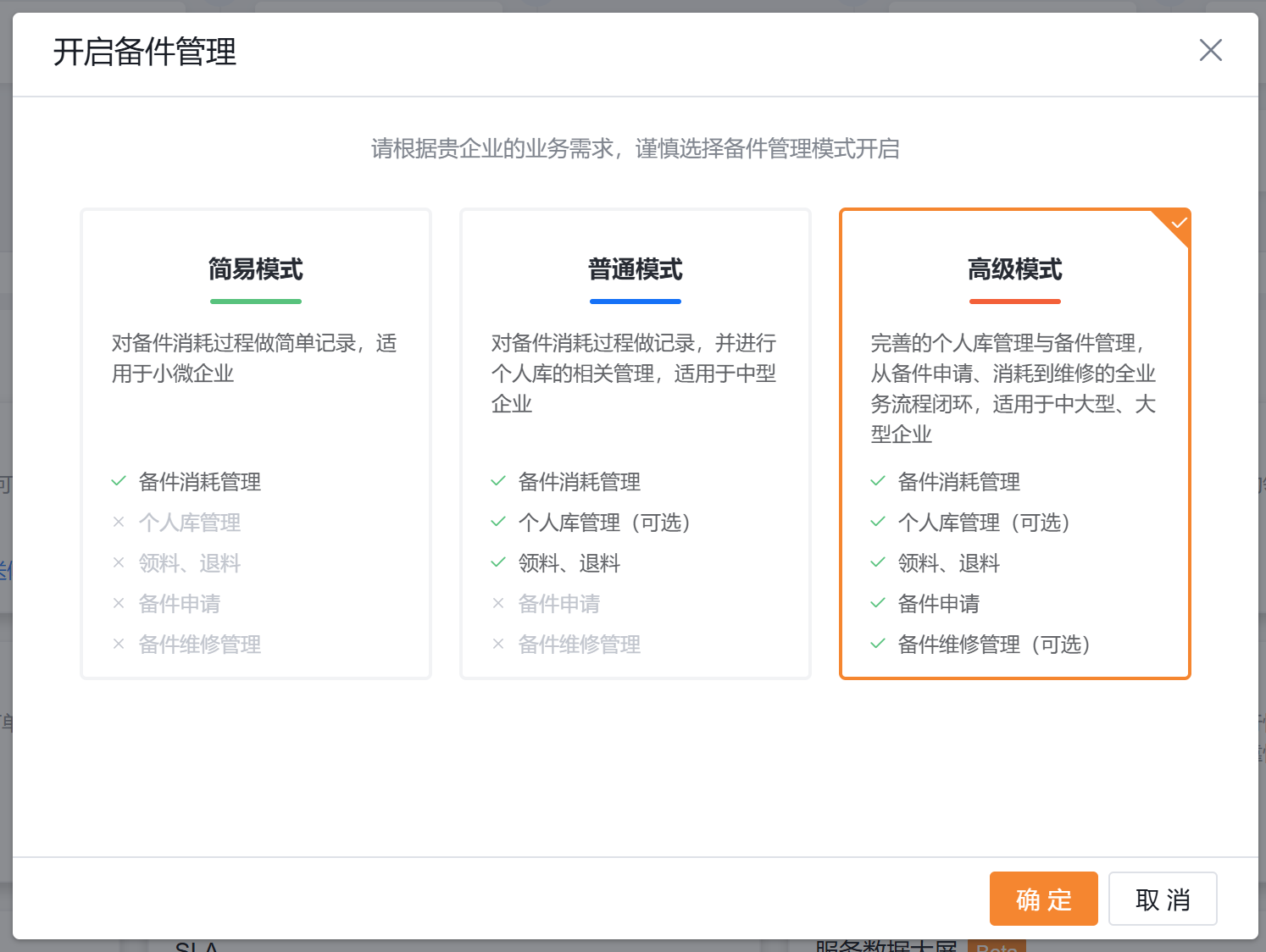The image size is (1266, 952).
Task: Click the blue underline under 普通模式
Action: tap(635, 301)
